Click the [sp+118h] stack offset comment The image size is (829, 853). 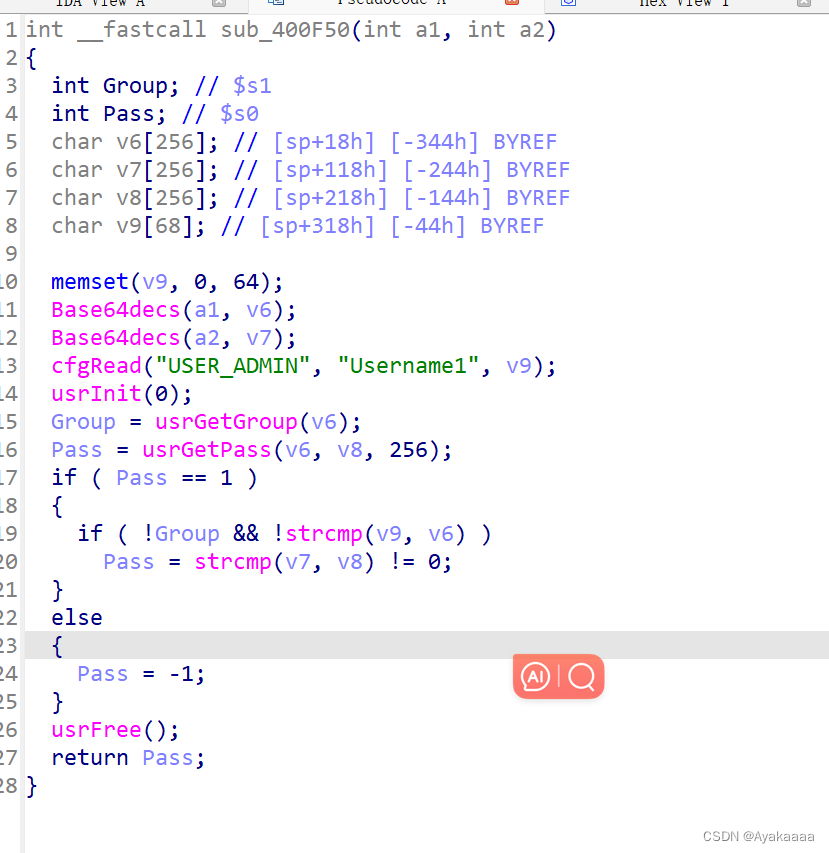(x=330, y=170)
